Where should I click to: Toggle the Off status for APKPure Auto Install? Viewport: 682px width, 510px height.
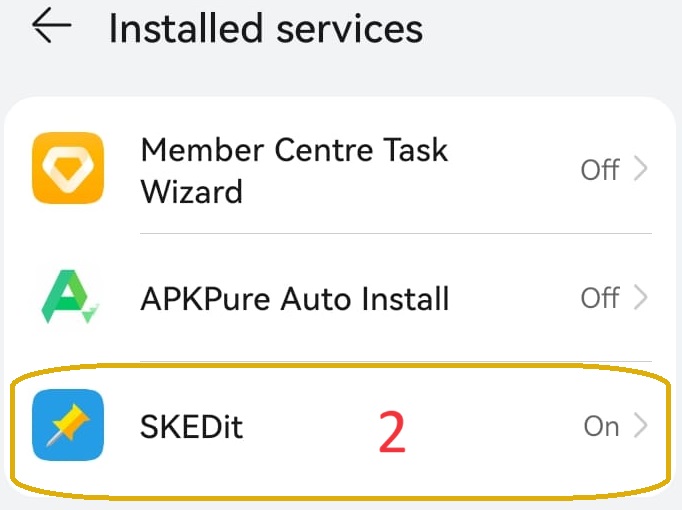(x=600, y=298)
